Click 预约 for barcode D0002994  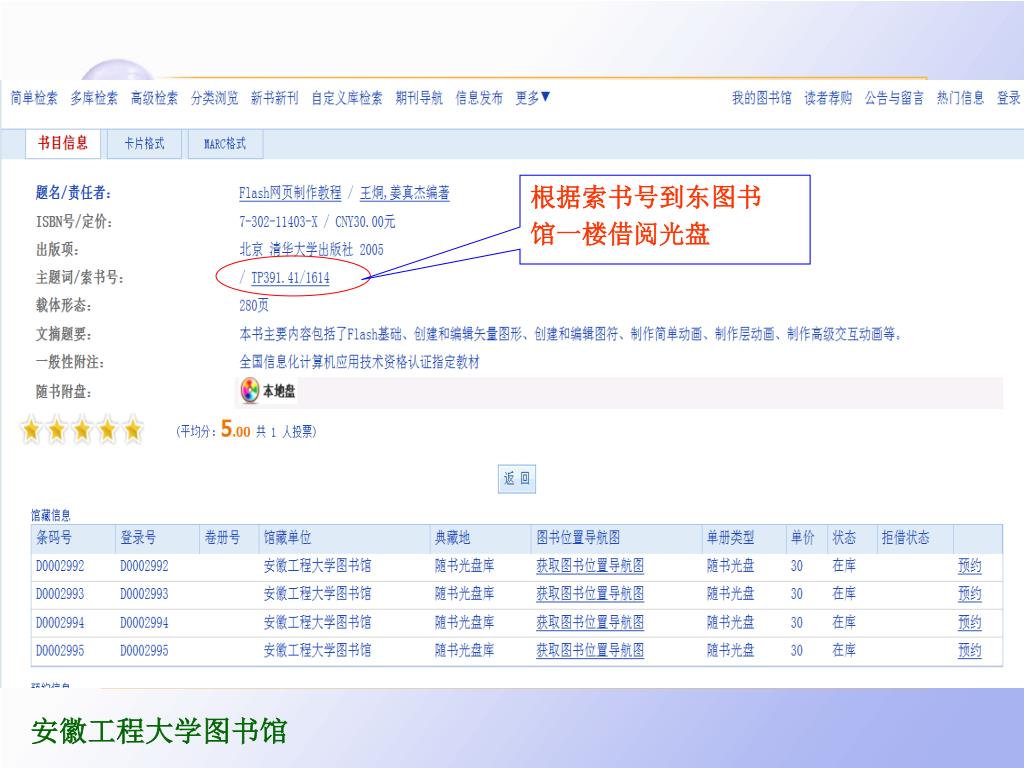coord(969,622)
